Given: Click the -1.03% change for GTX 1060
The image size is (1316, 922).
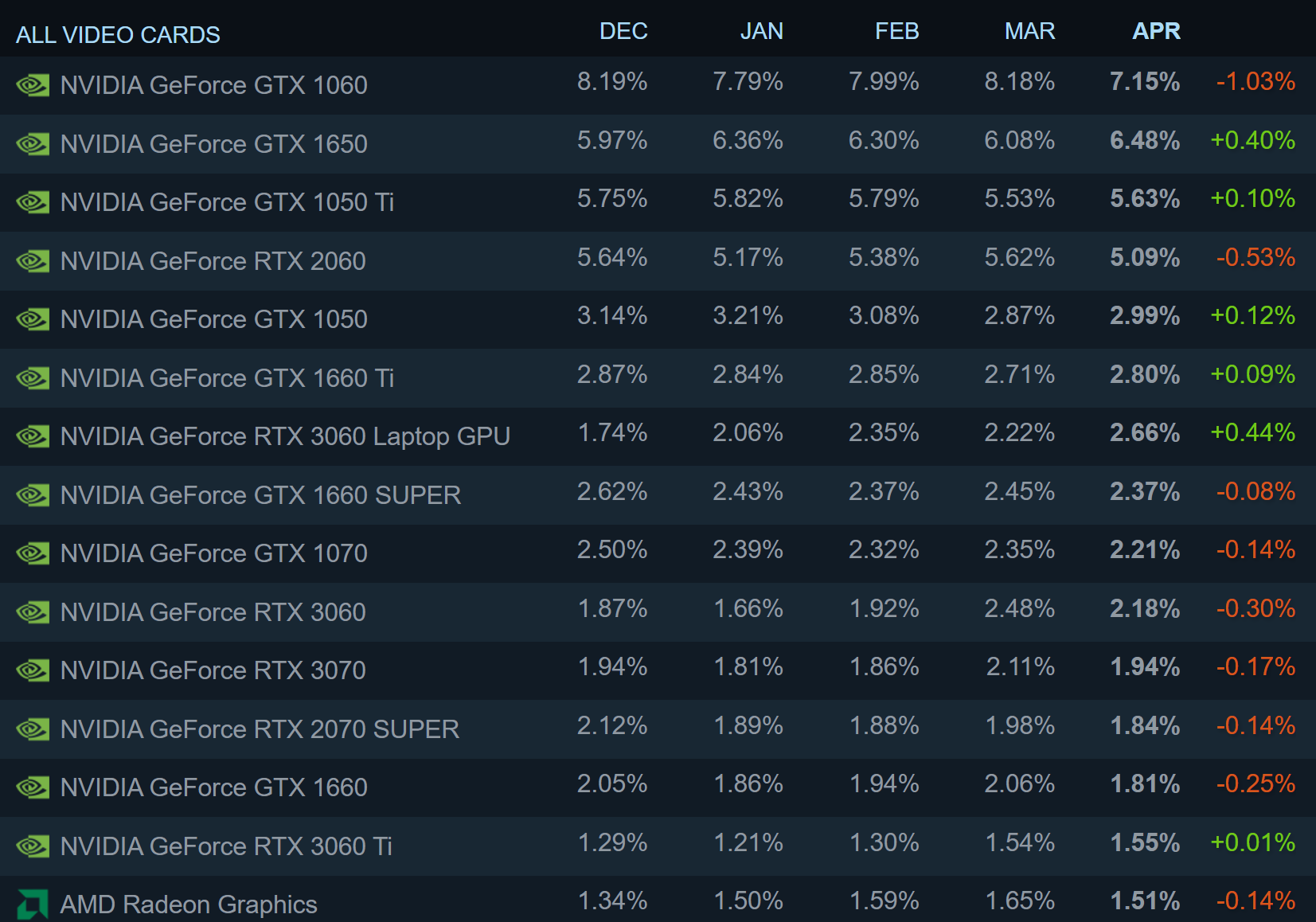Looking at the screenshot, I should (x=1255, y=81).
